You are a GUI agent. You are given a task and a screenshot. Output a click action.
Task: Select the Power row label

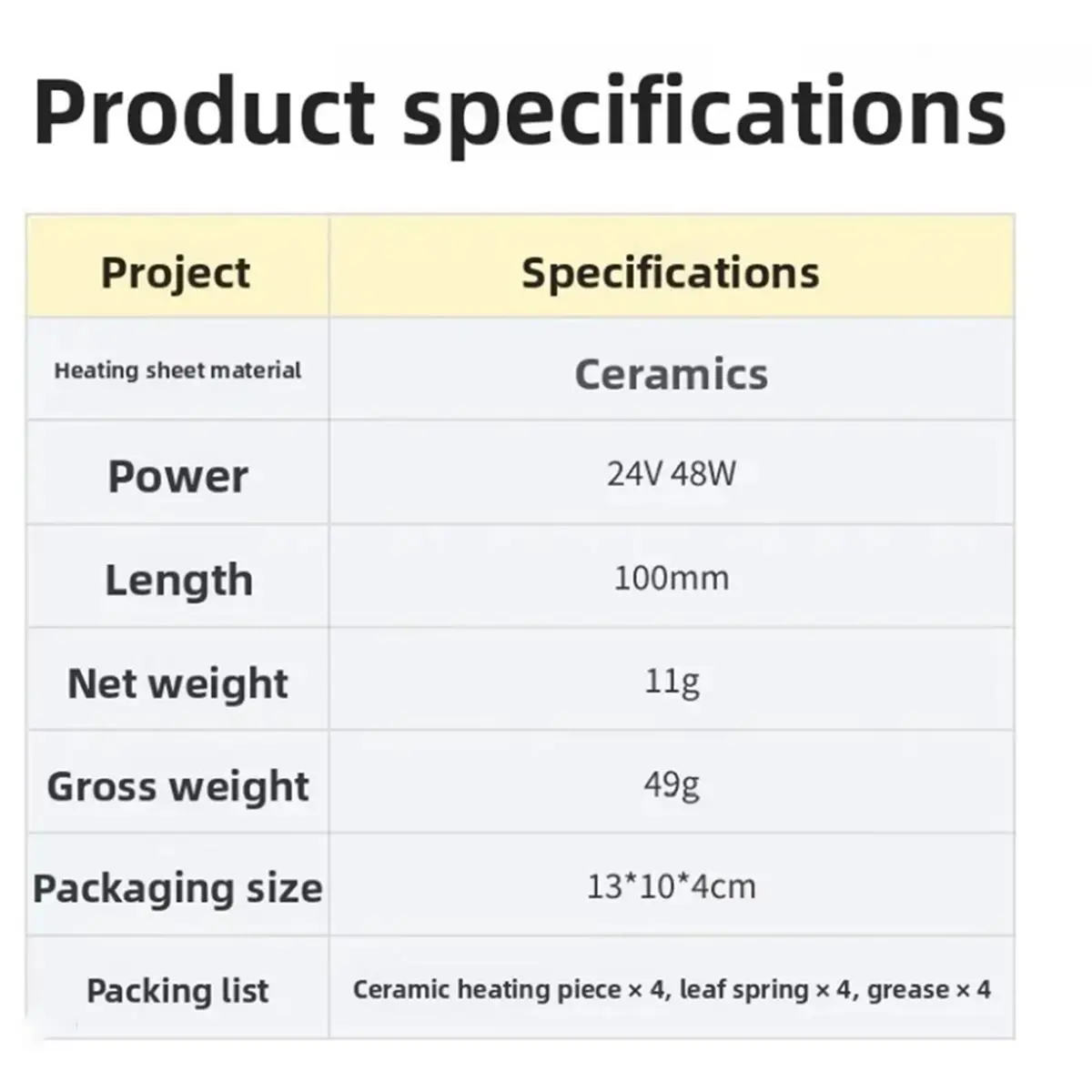[x=177, y=476]
